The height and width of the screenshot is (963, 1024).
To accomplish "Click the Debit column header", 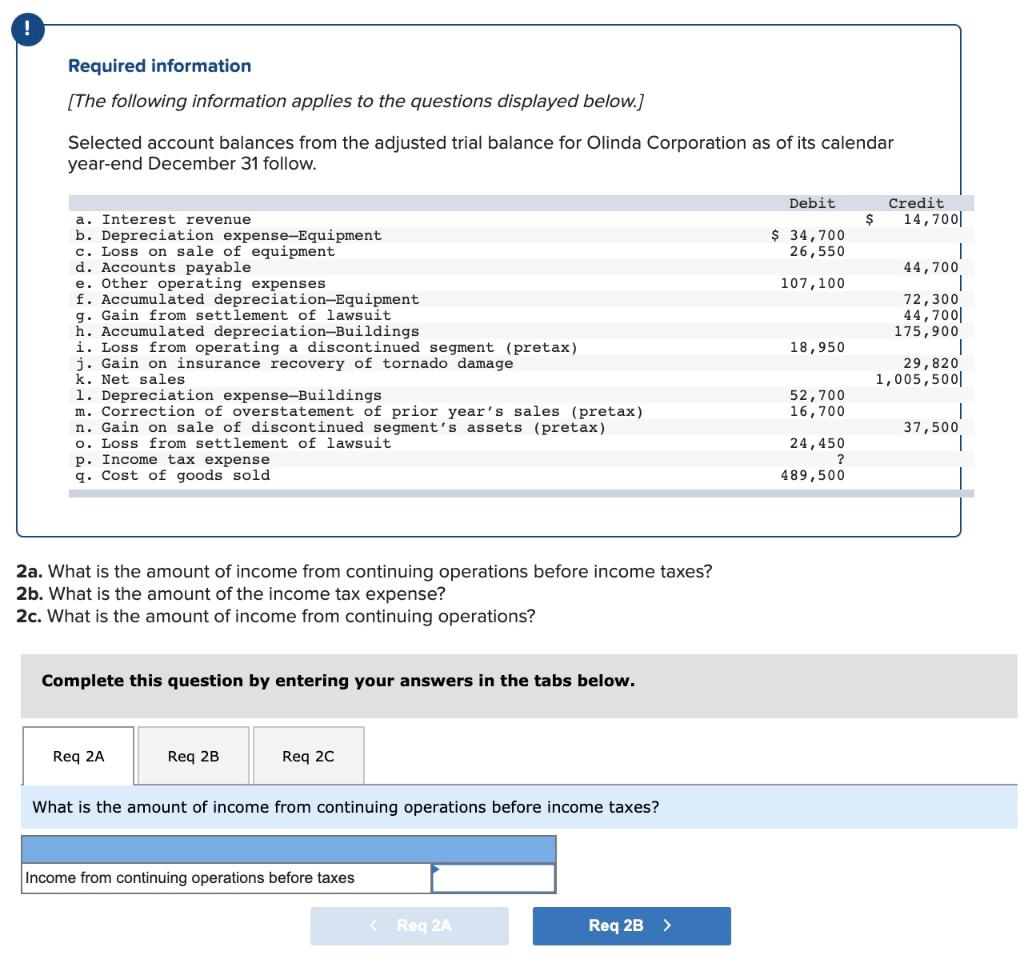I will [x=811, y=202].
